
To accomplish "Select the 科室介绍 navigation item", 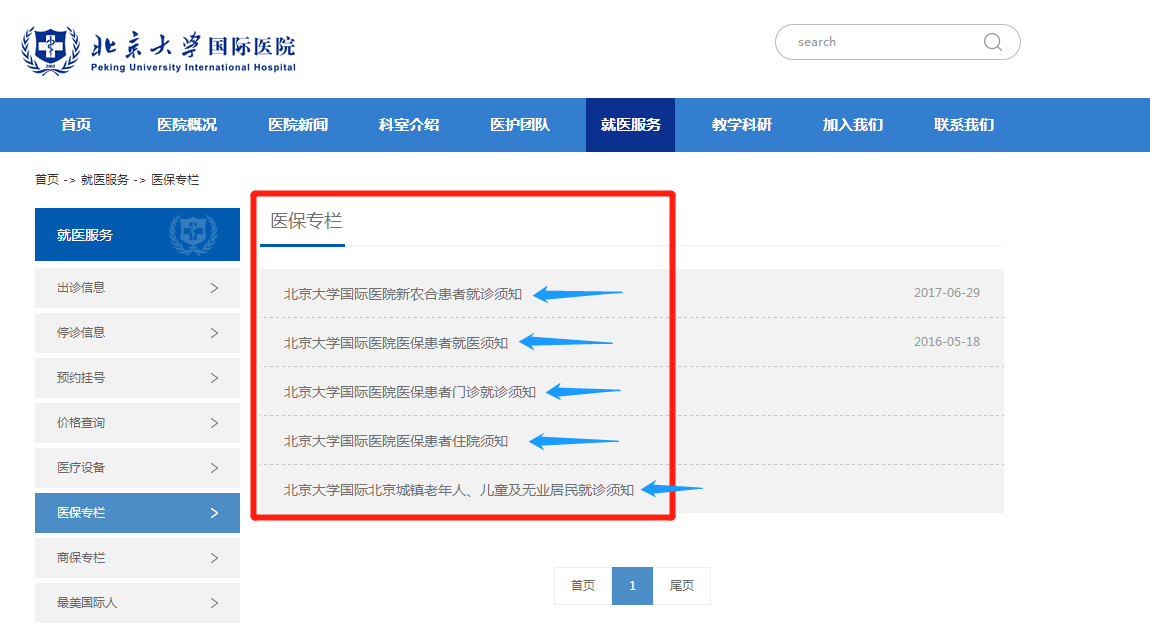I will 409,125.
